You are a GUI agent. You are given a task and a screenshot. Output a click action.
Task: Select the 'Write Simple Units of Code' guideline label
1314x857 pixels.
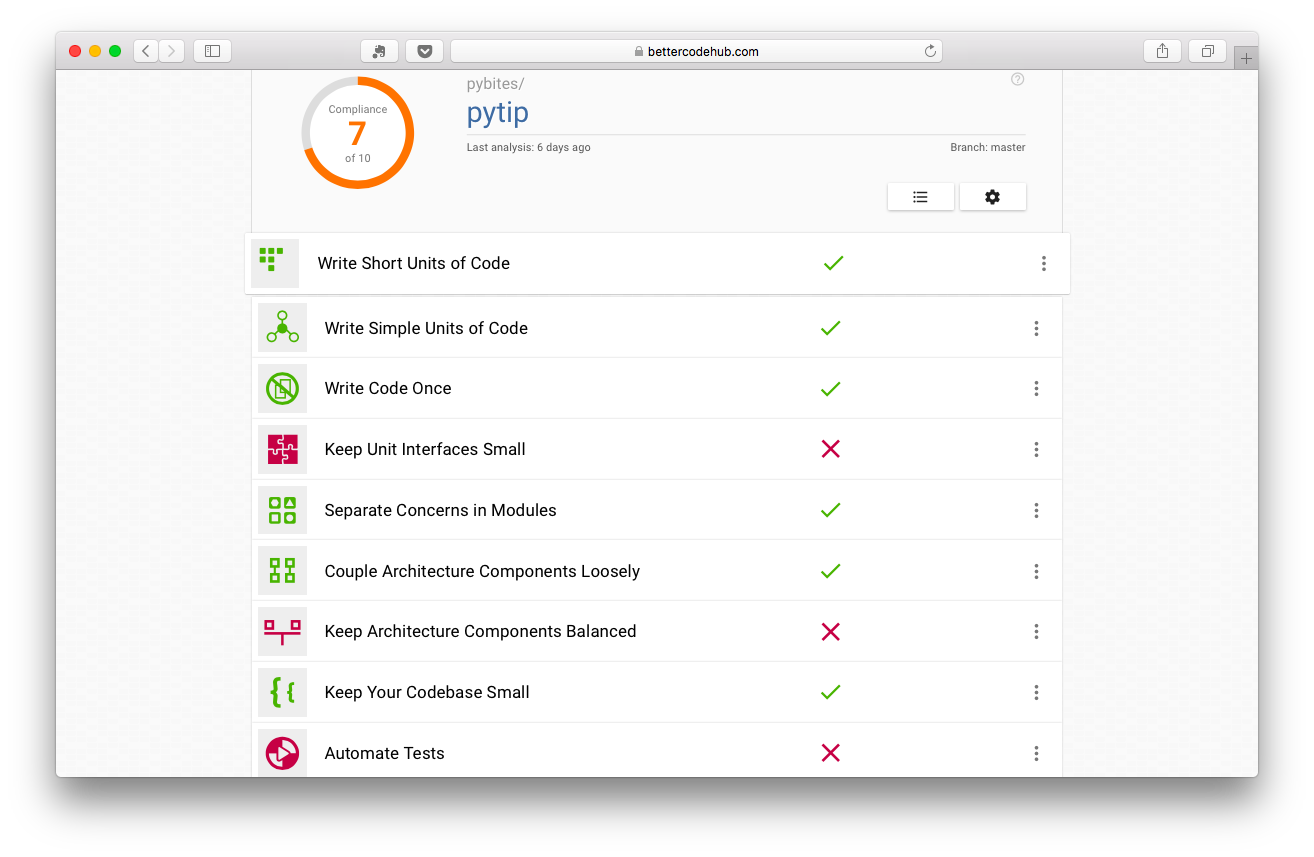(426, 328)
